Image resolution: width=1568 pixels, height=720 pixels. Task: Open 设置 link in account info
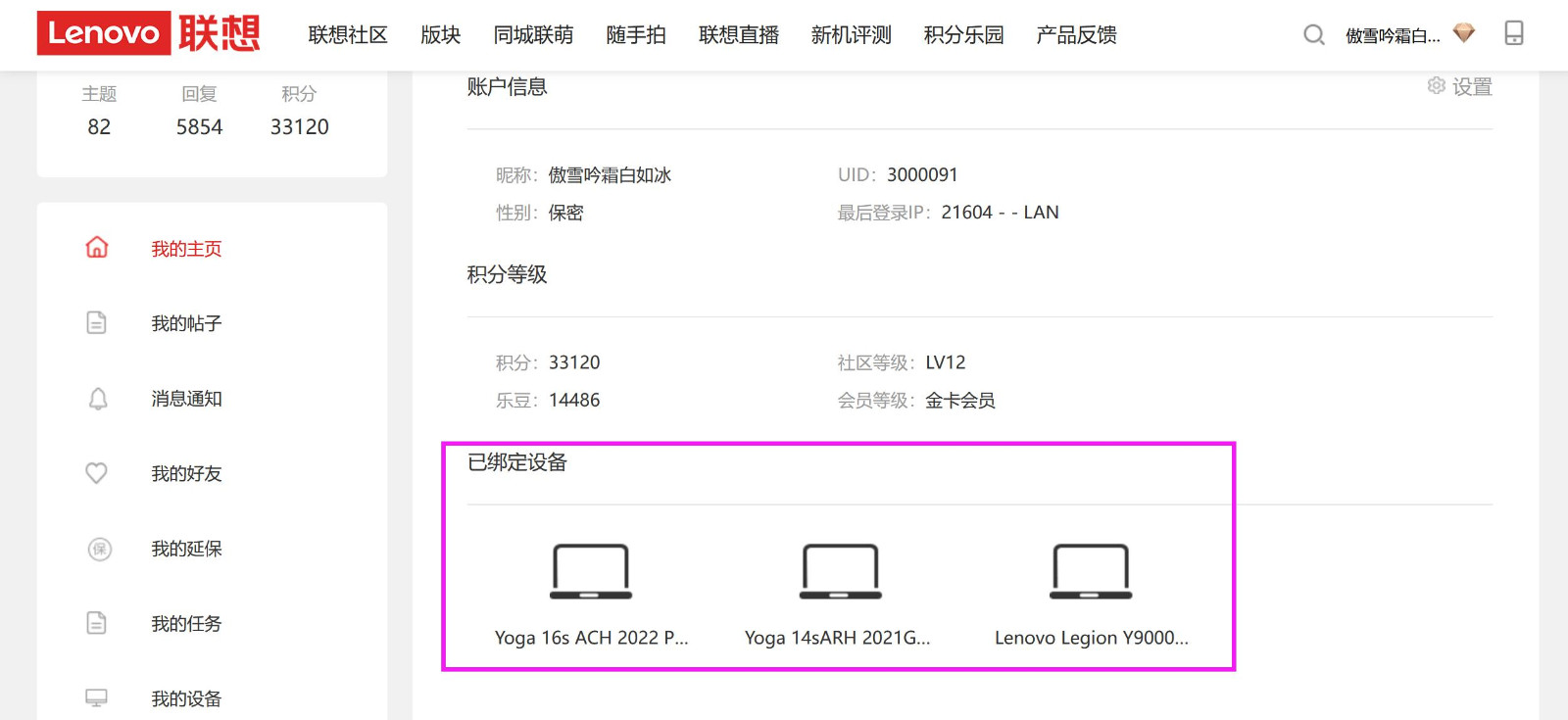click(1472, 86)
